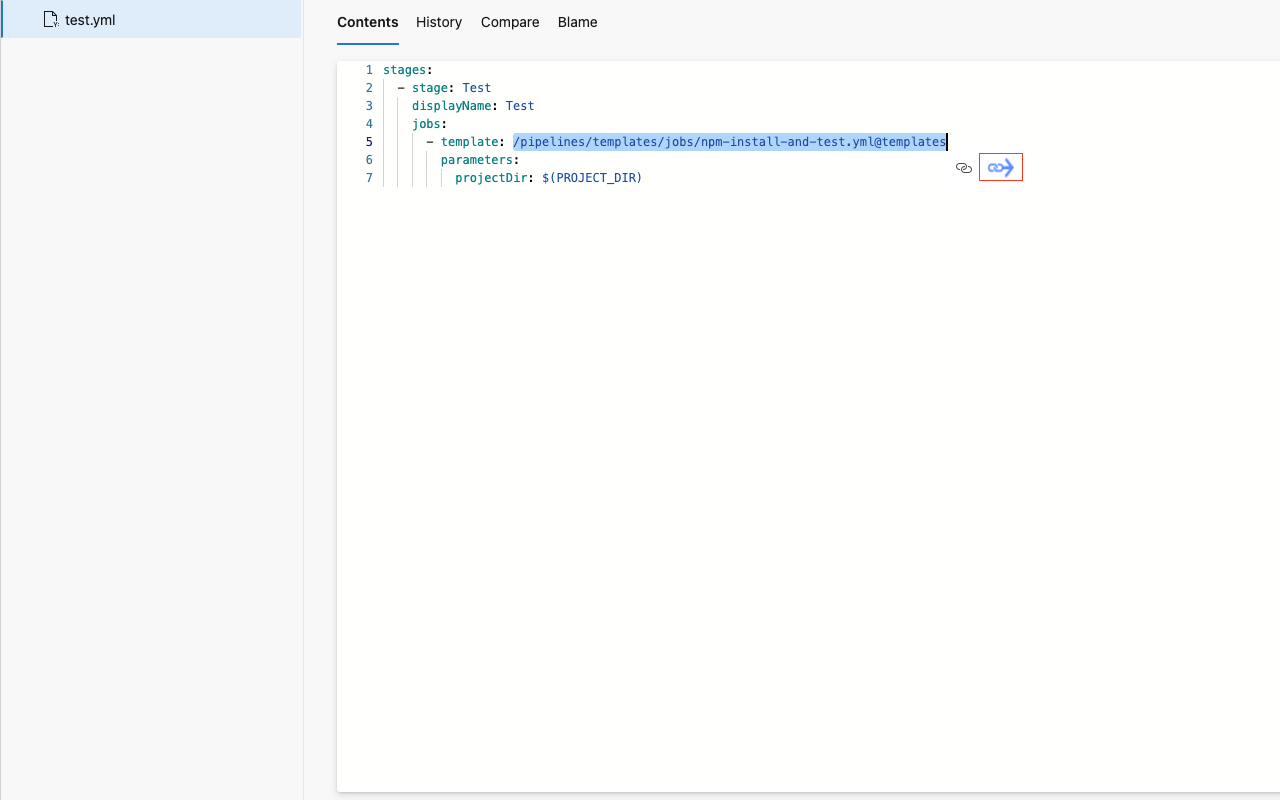Click the 'stages:' keyword on line 1

407,70
